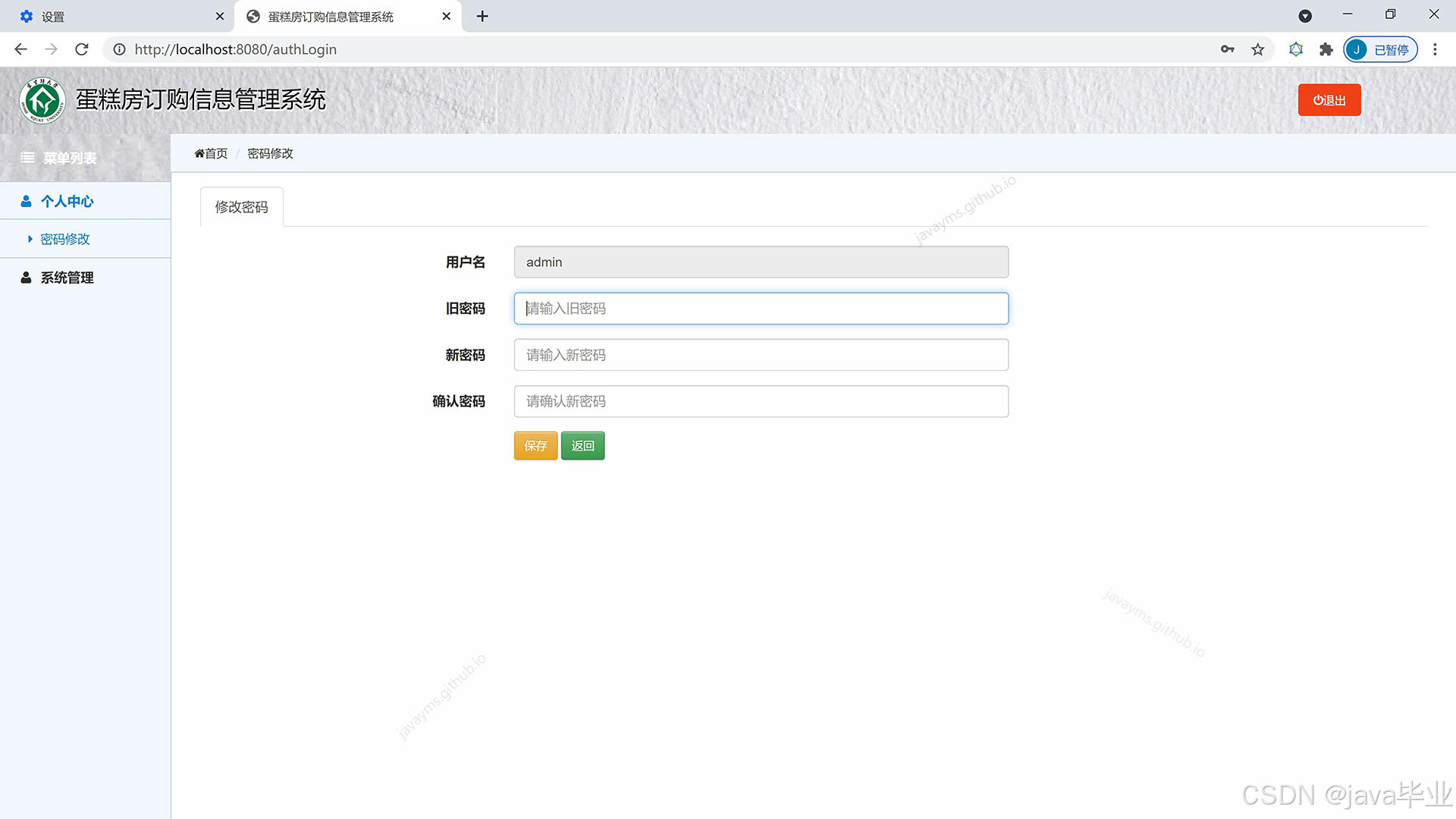Image resolution: width=1456 pixels, height=819 pixels.
Task: Click the browser back arrow
Action: [x=20, y=49]
